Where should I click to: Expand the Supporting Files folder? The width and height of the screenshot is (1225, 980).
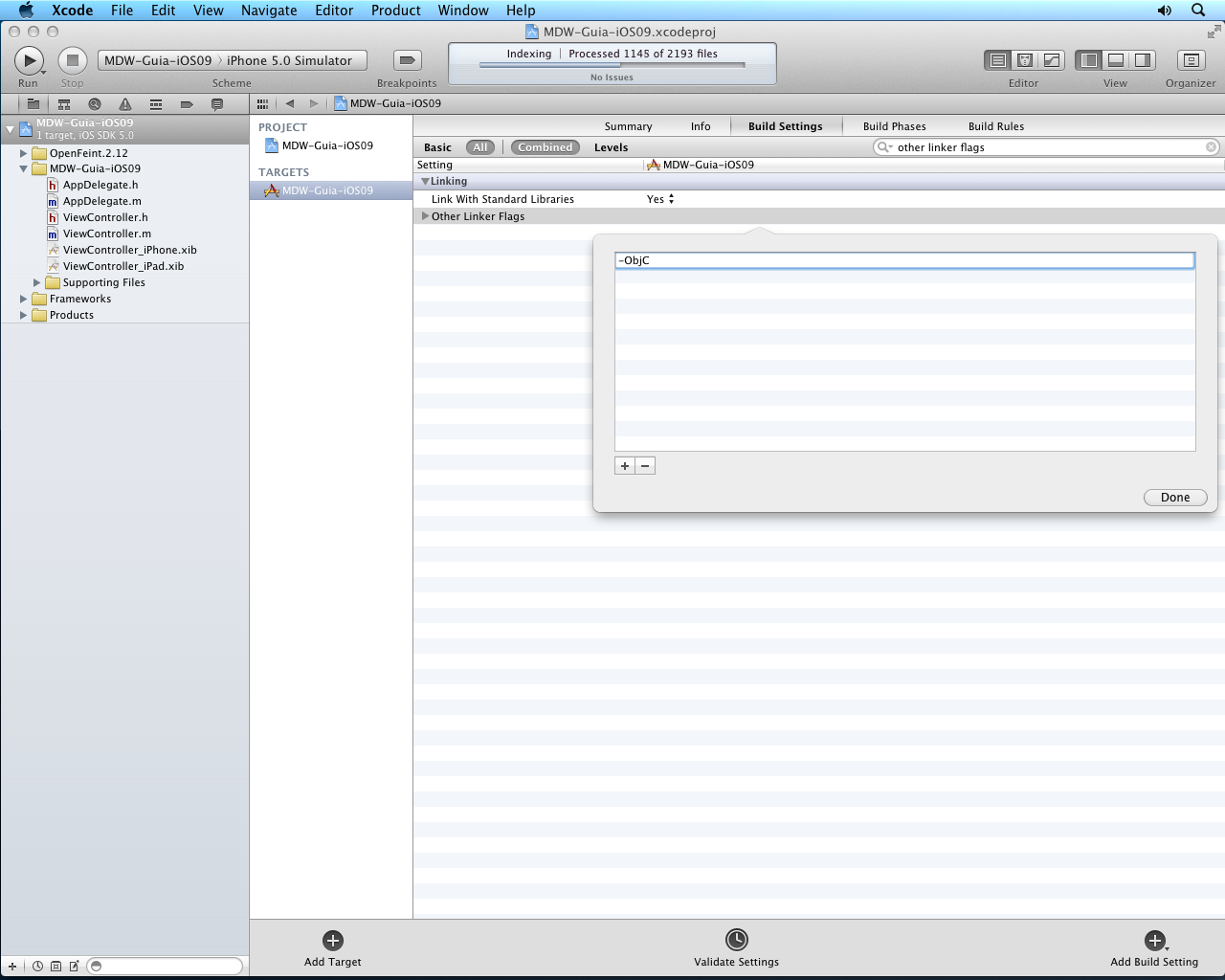click(x=37, y=282)
